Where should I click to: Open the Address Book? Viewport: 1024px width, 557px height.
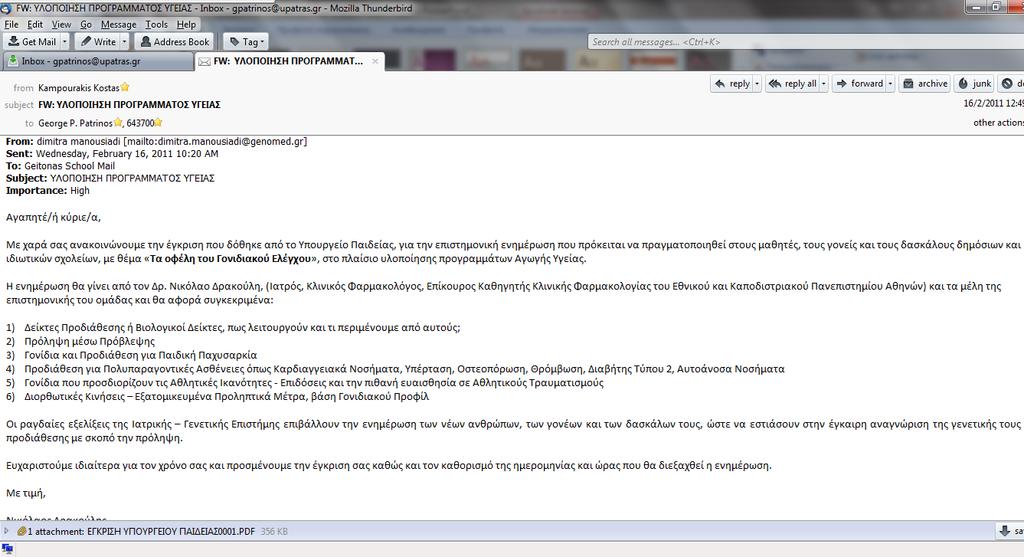[174, 42]
